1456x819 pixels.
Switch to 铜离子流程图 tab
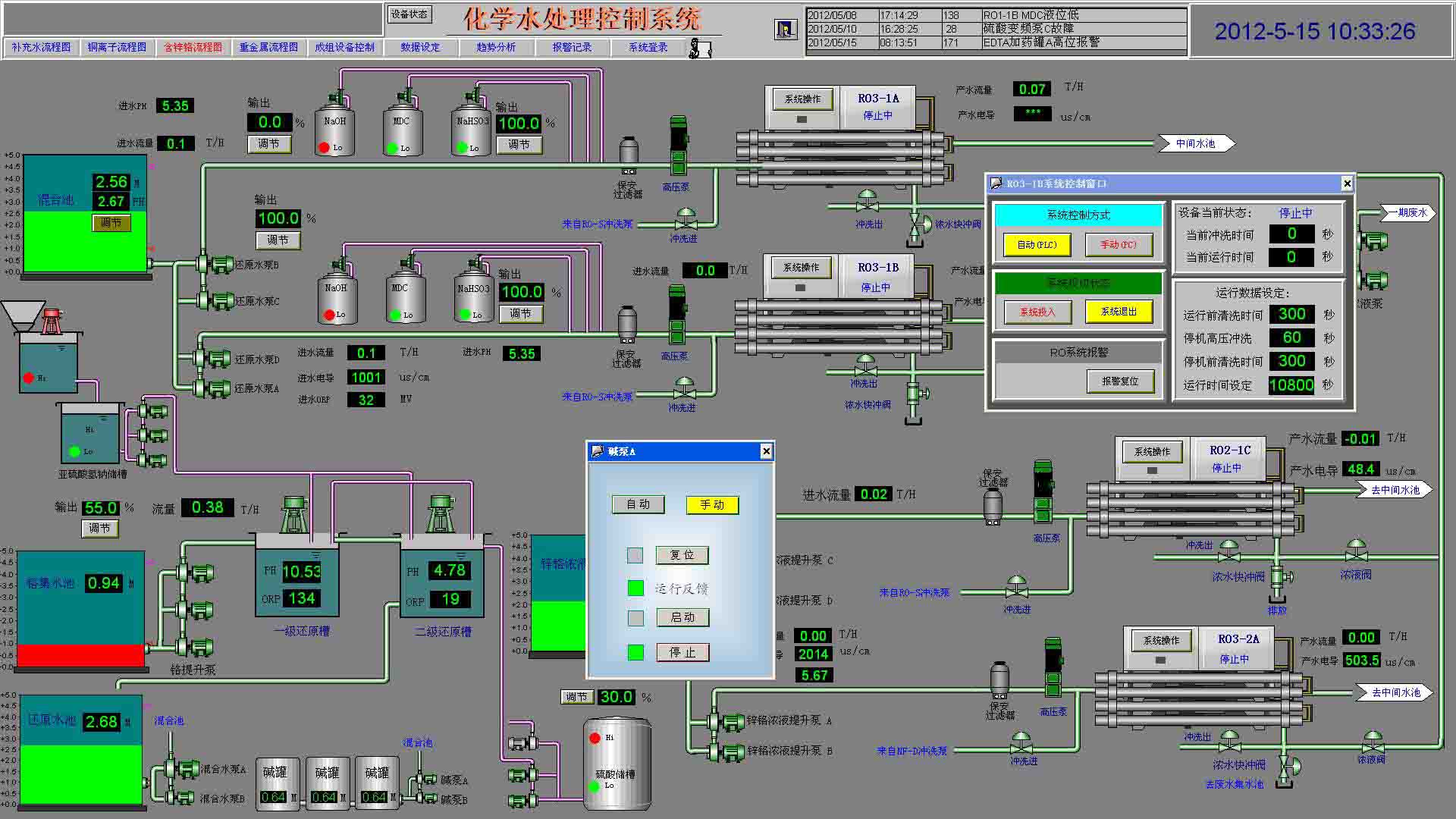tap(117, 47)
